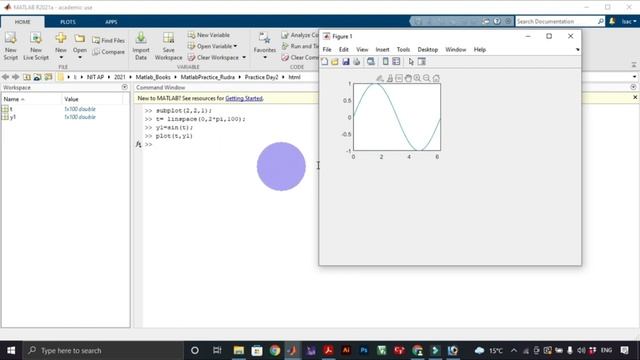Click the notifications bell icon
The height and width of the screenshot is (360, 640).
[612, 21]
